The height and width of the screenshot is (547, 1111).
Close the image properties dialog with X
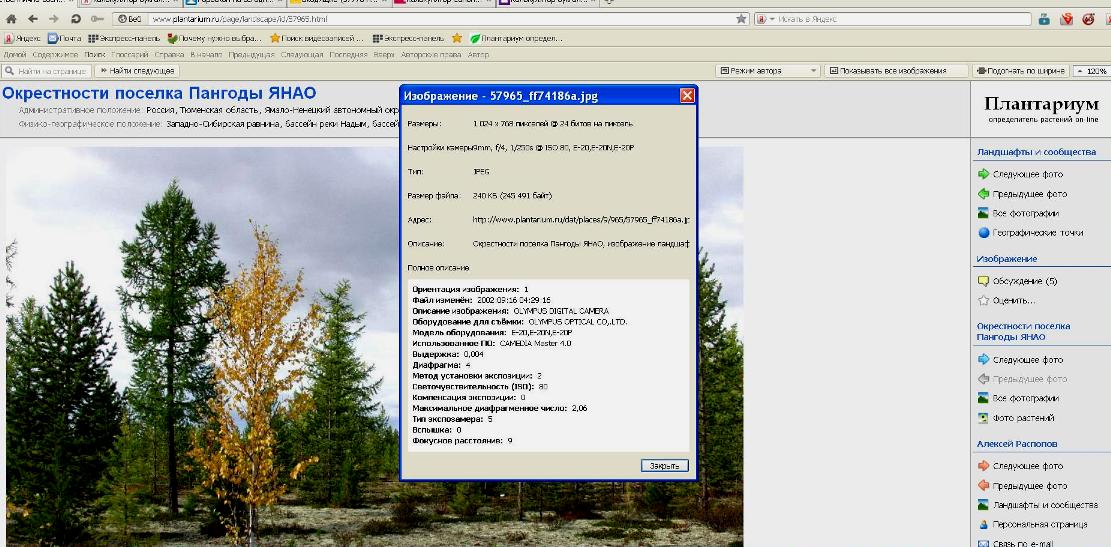point(687,95)
